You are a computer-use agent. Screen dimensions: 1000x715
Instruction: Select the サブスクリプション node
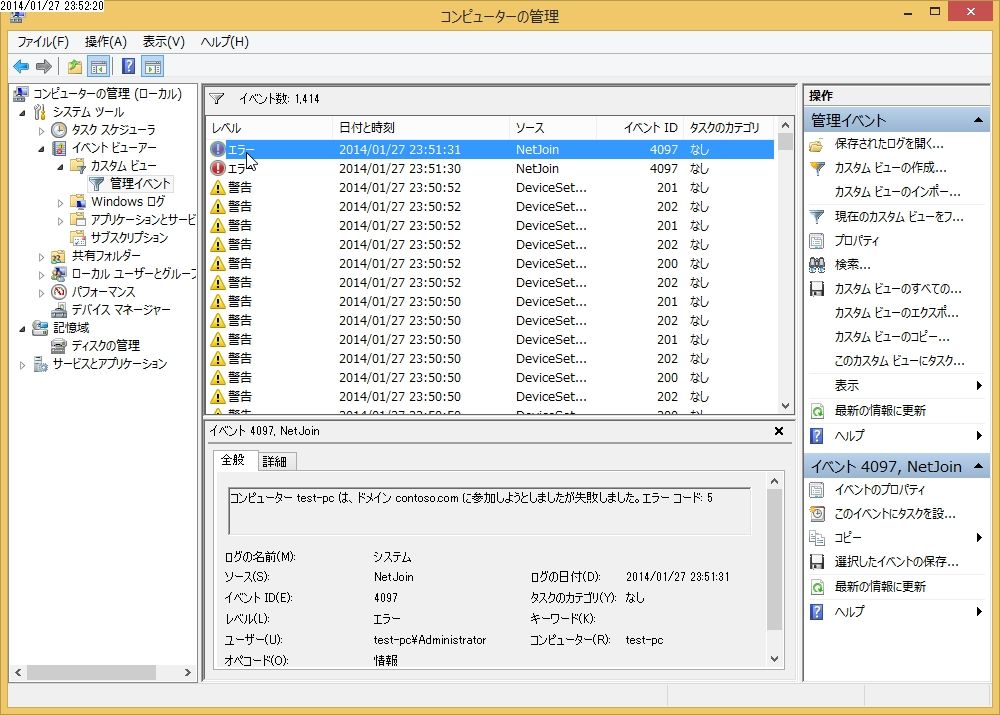(x=129, y=238)
